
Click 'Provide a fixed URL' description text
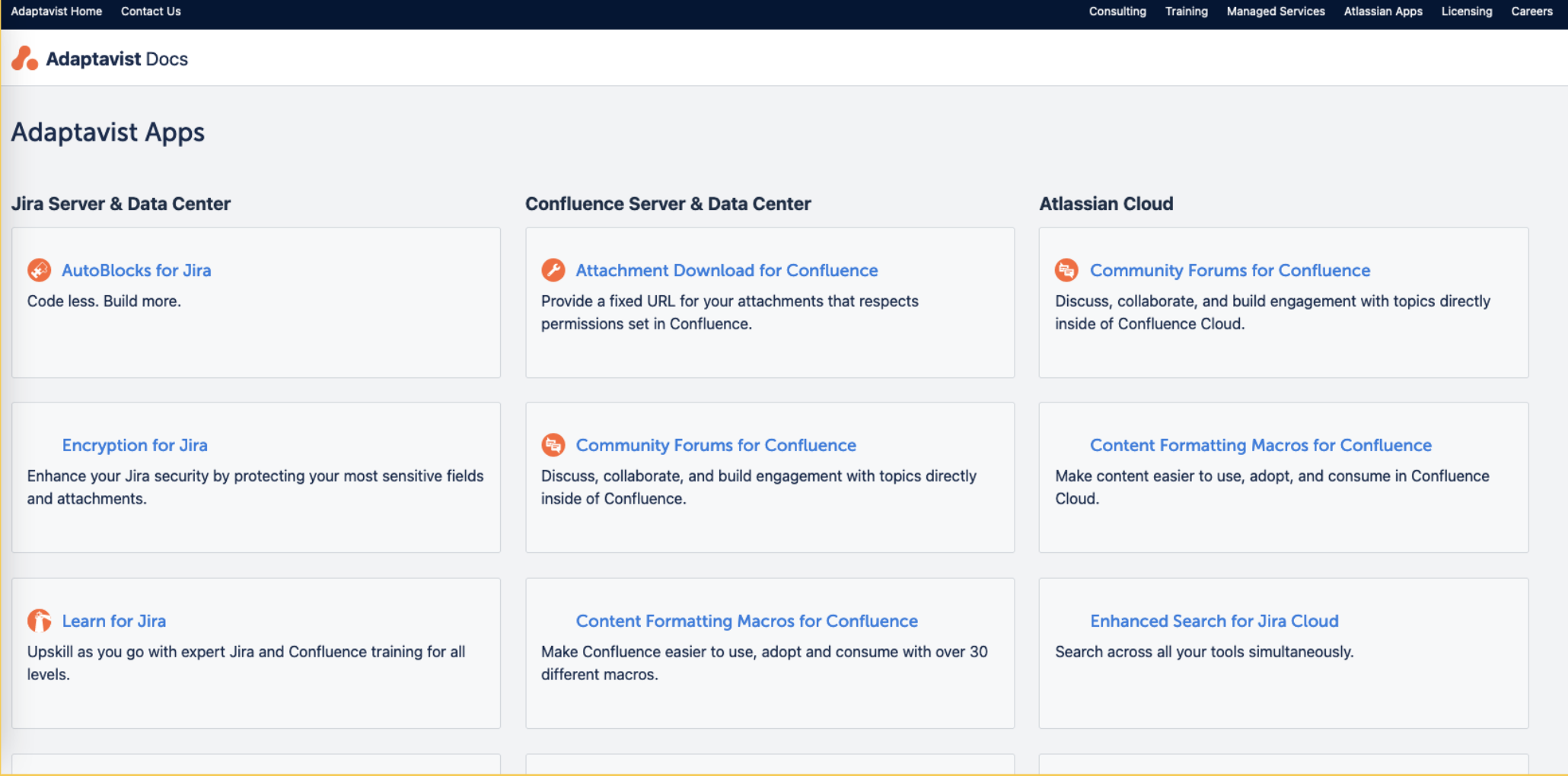730,312
